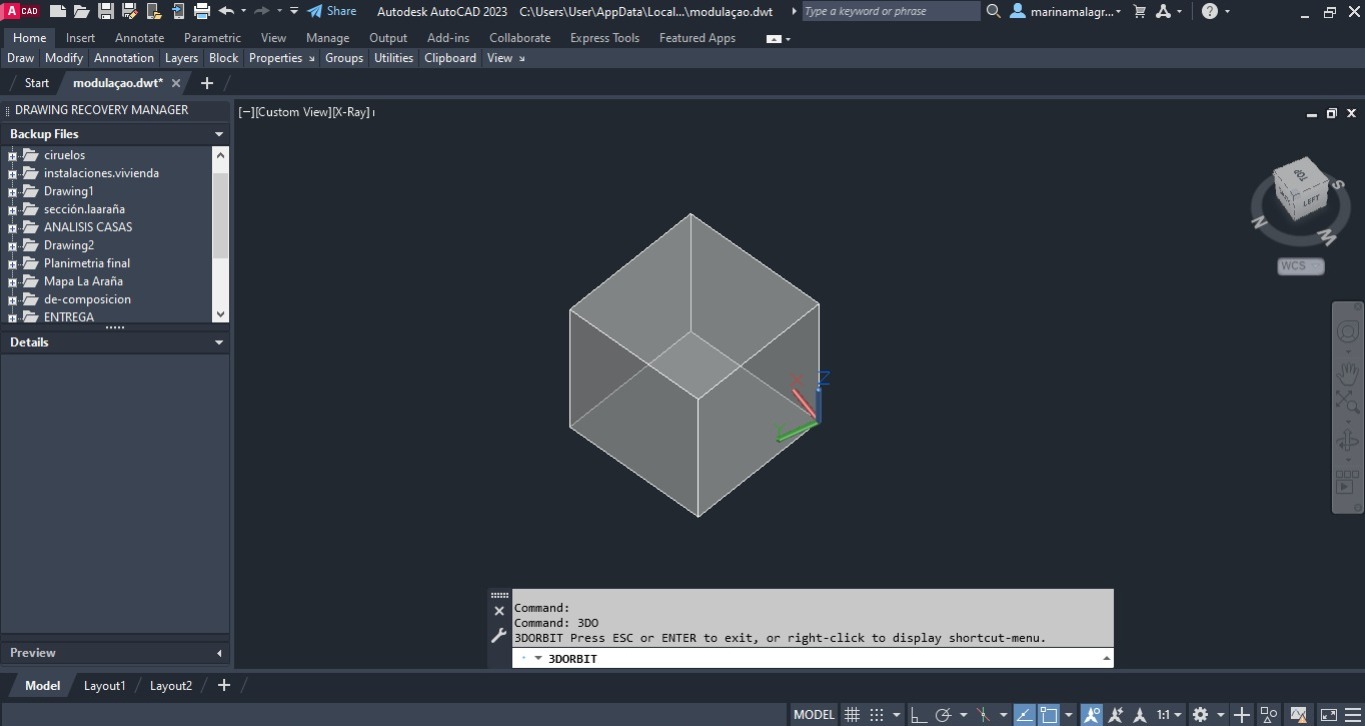
Task: Add a new layout with plus button
Action: pos(224,685)
